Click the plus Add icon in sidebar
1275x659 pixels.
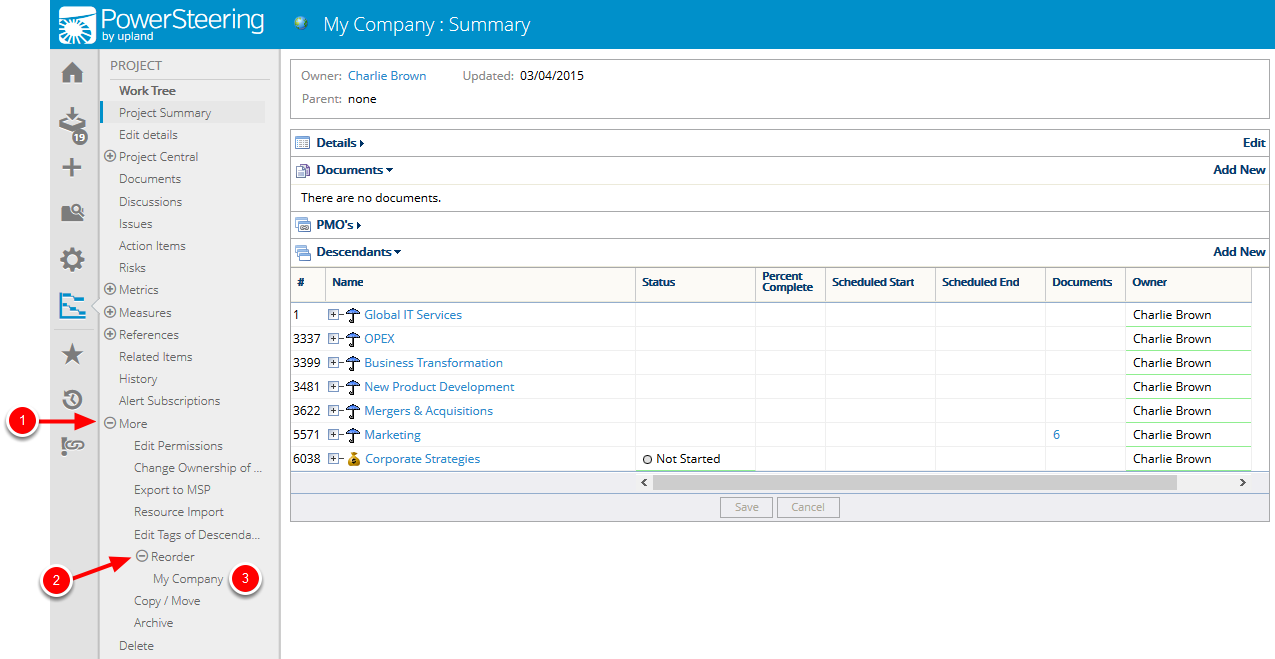pos(73,167)
